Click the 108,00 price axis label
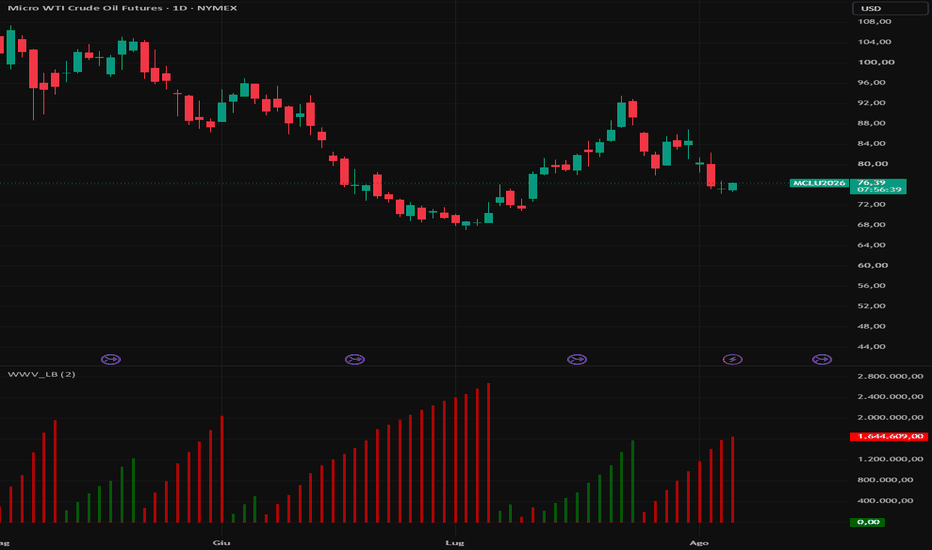 [x=874, y=21]
